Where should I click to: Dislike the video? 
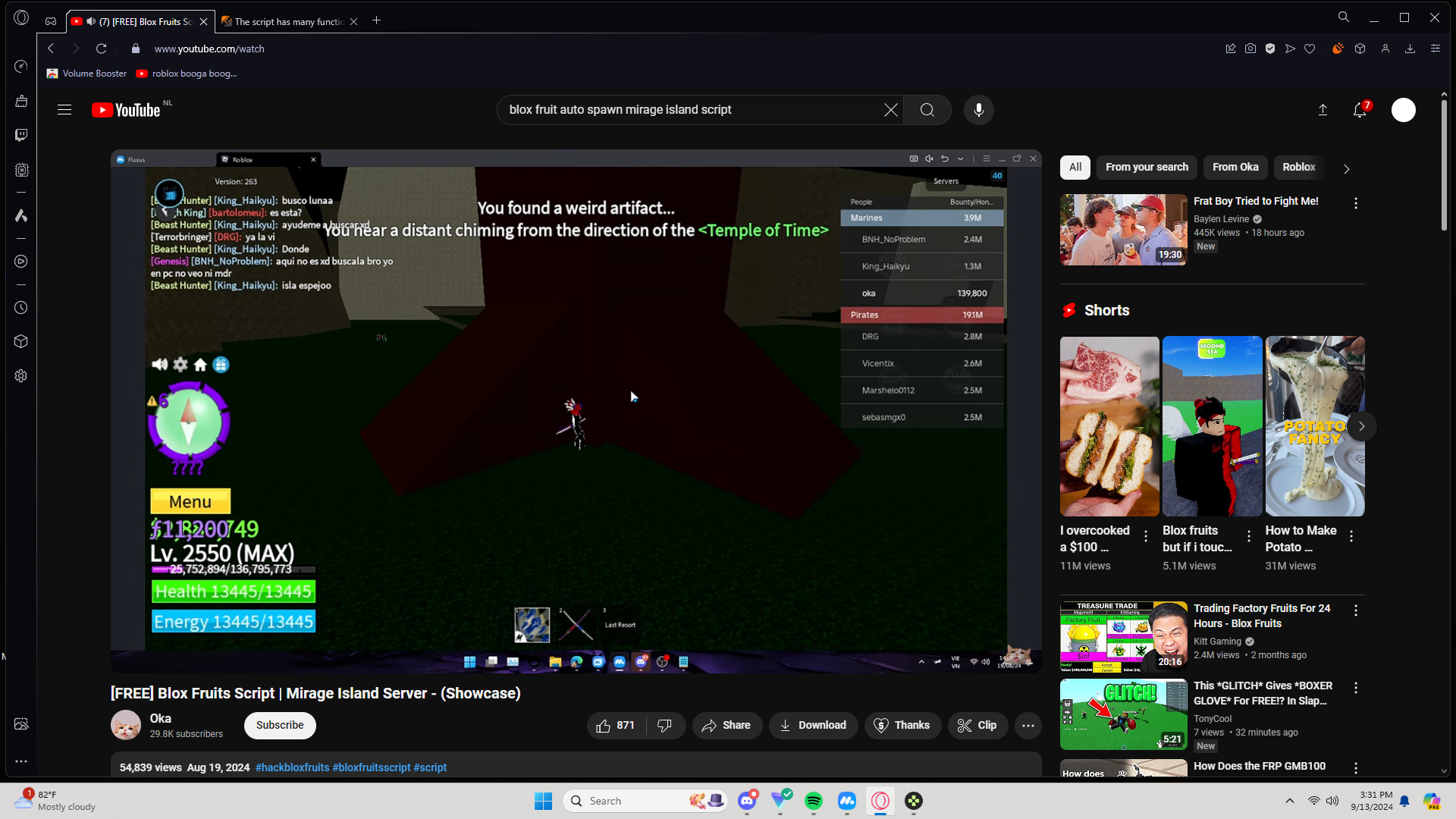[665, 726]
